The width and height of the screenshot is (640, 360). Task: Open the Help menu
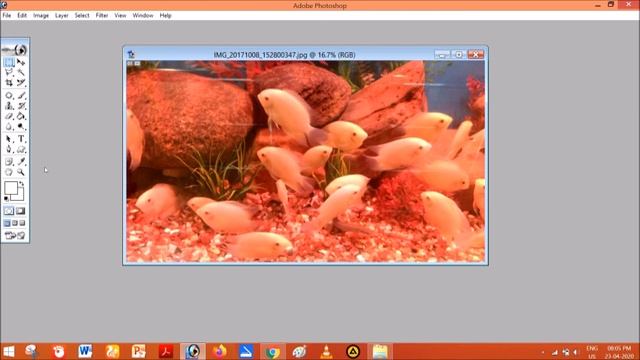(x=165, y=16)
